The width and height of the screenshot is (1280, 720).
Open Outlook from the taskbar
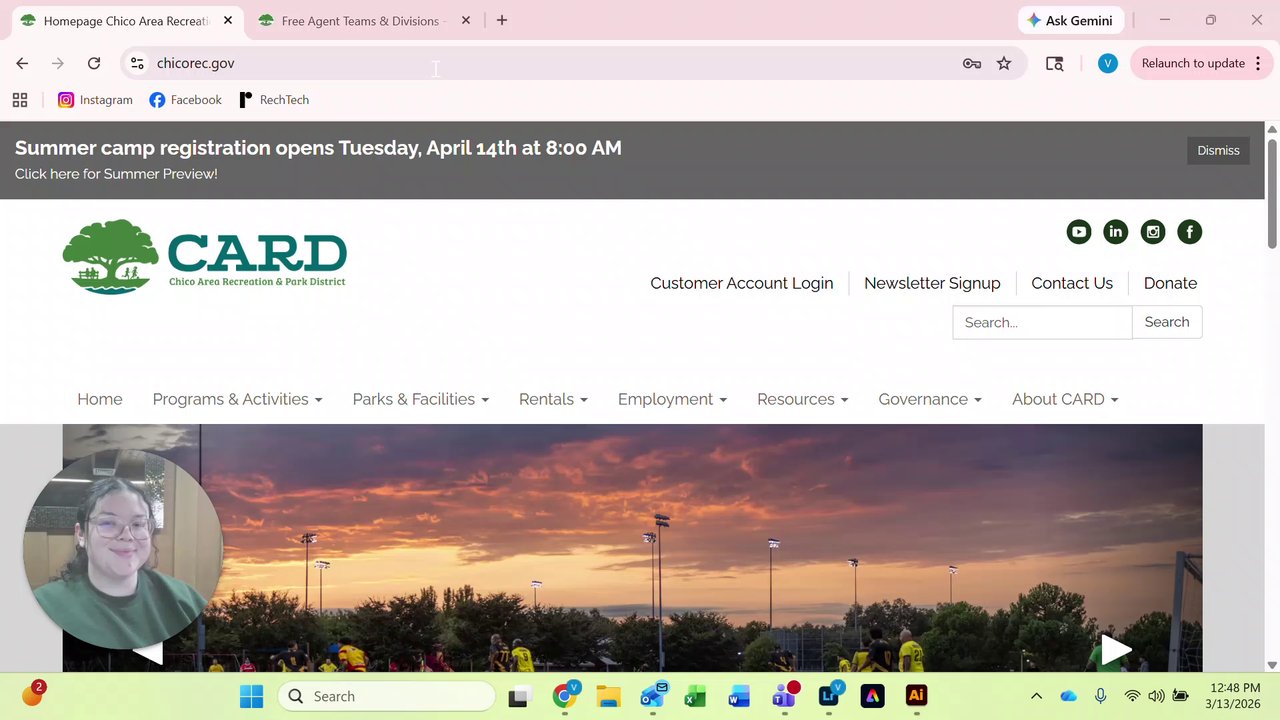click(653, 696)
